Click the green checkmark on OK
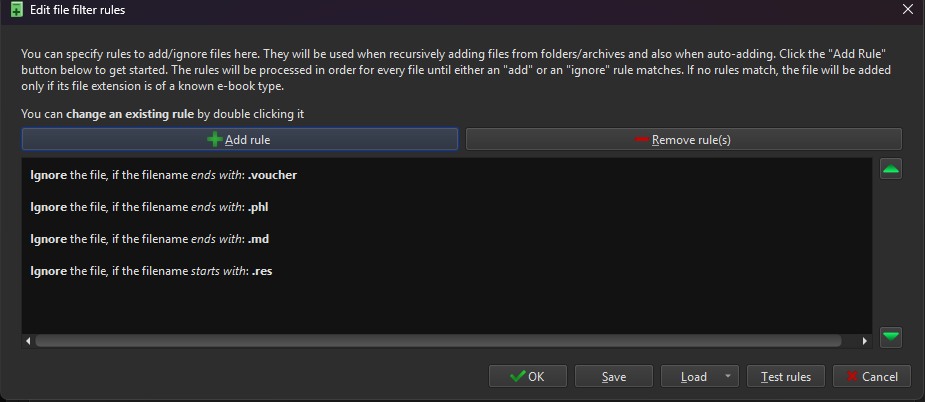Viewport: 925px width, 402px height. 517,376
